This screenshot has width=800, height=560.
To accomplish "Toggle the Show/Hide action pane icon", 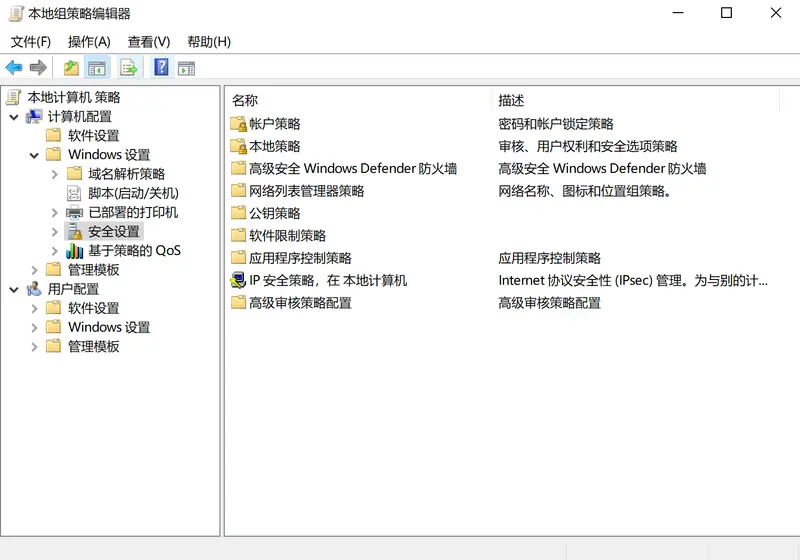I will (186, 68).
